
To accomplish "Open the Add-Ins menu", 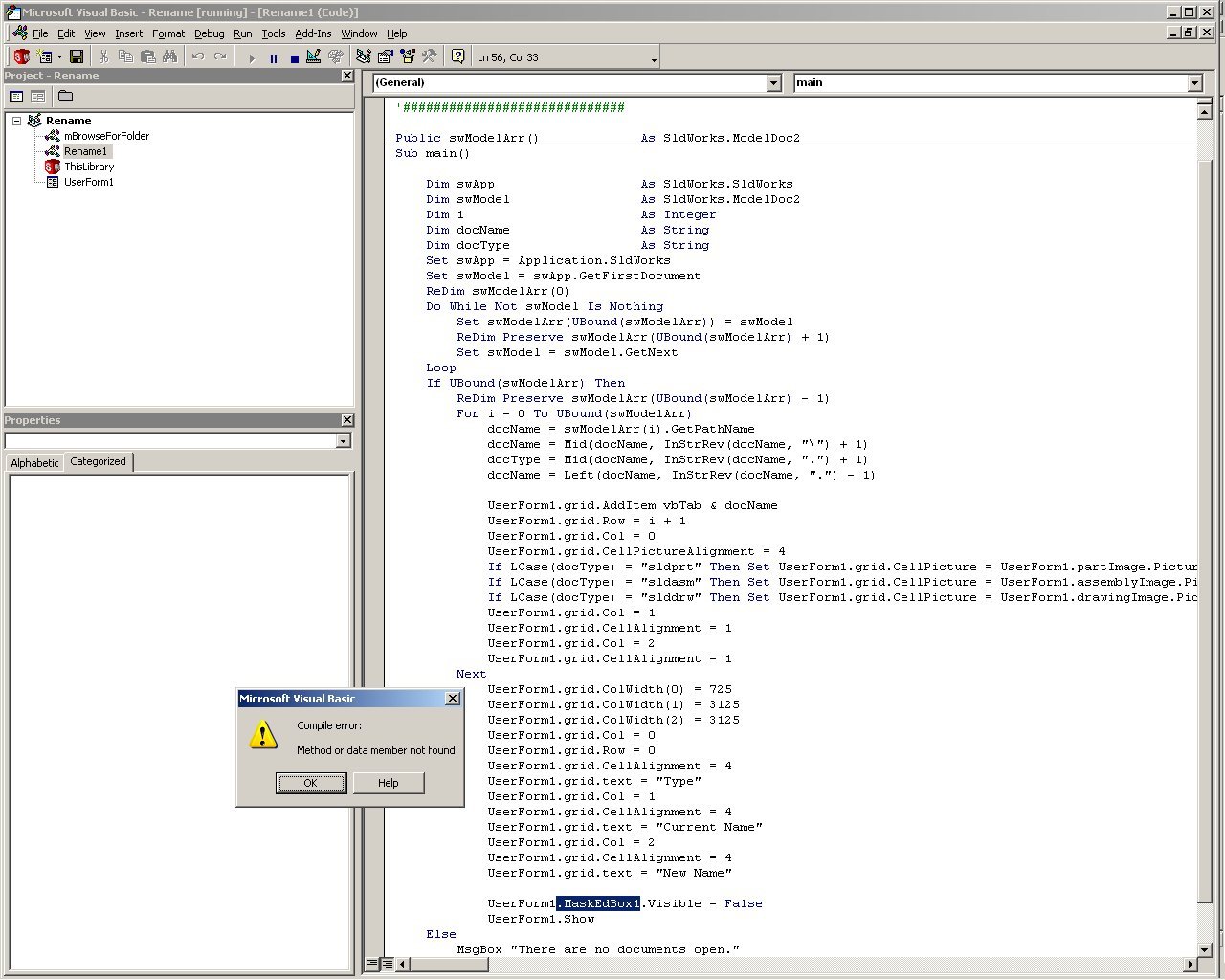I will coord(313,33).
